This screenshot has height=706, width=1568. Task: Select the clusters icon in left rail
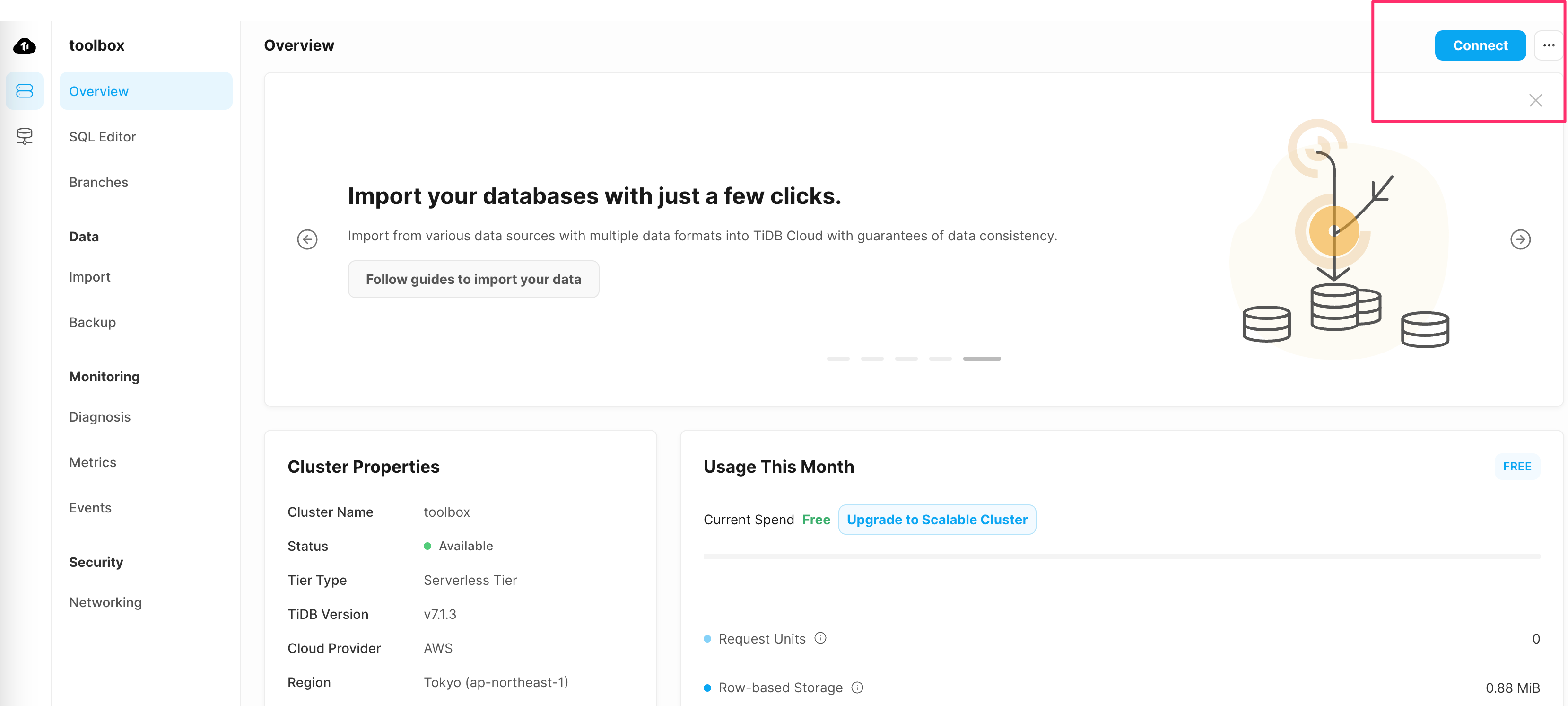tap(24, 91)
